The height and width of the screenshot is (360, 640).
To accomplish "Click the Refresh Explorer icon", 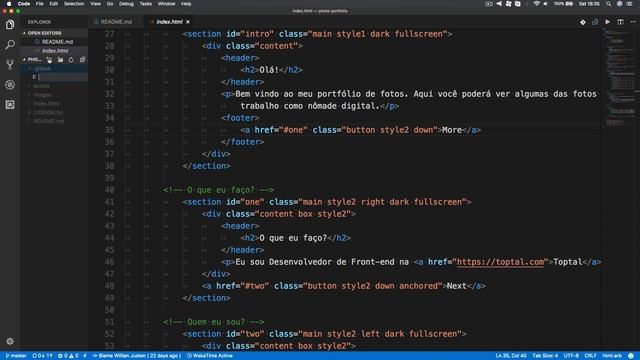I will coord(71,60).
